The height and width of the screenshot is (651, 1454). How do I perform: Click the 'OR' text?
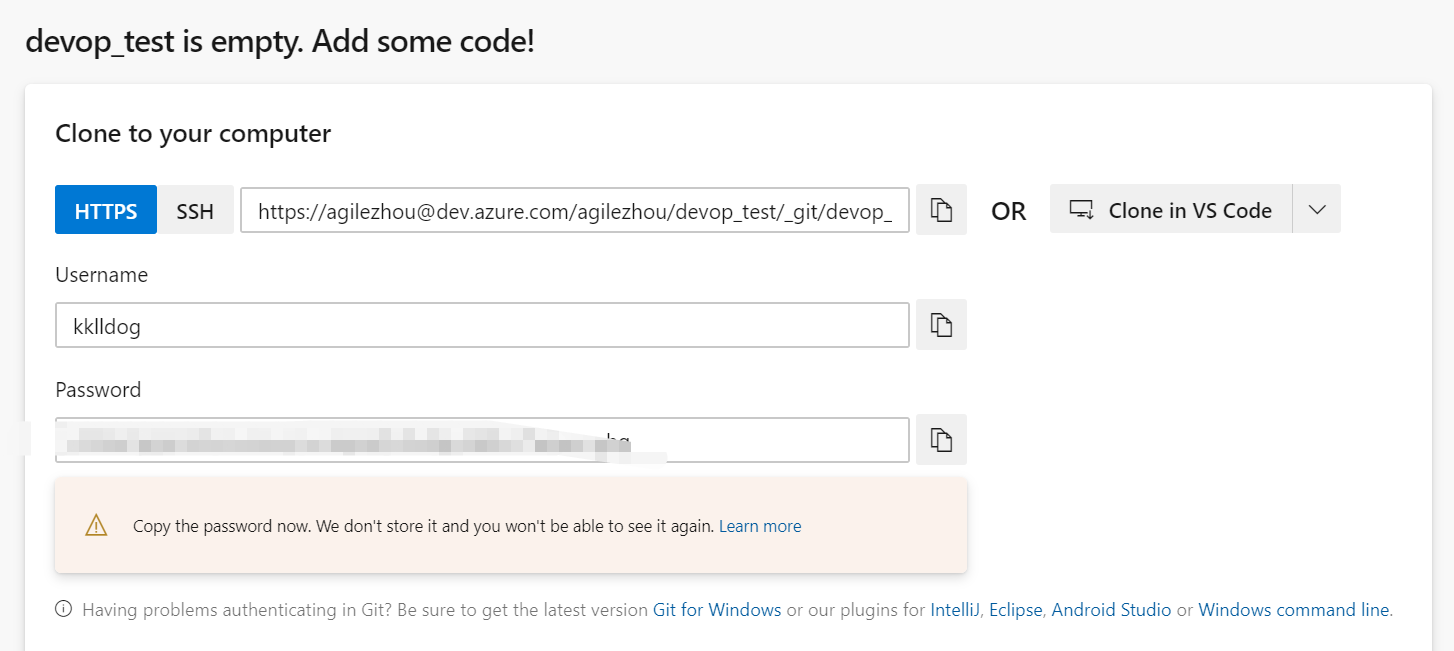pos(1008,211)
